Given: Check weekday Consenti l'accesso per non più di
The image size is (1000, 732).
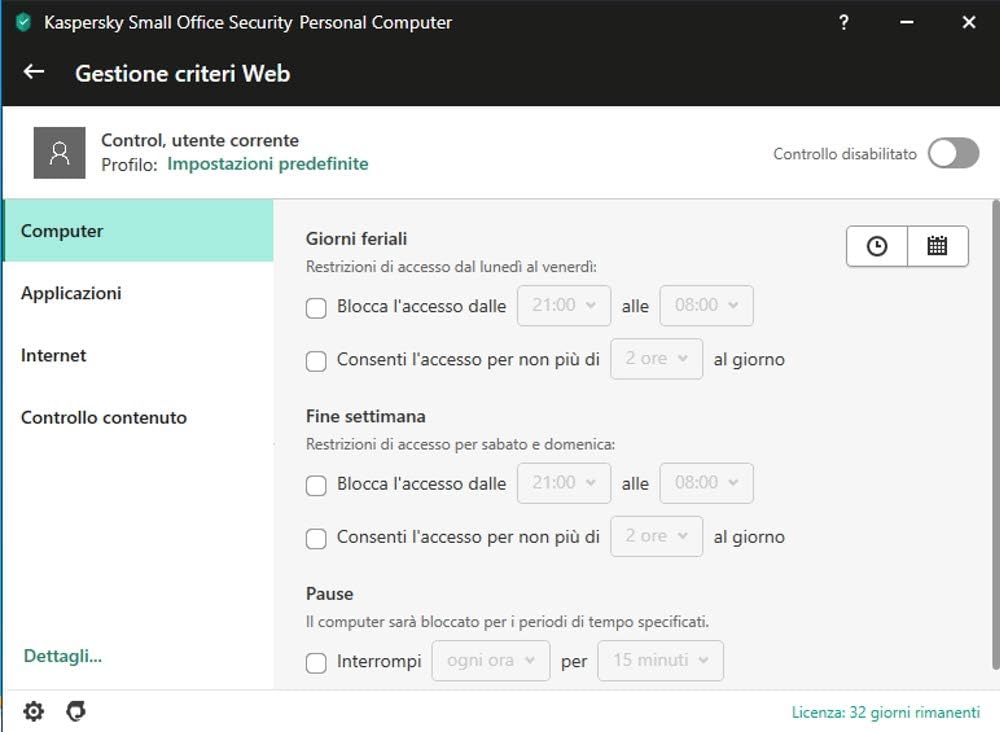Looking at the screenshot, I should [x=316, y=361].
